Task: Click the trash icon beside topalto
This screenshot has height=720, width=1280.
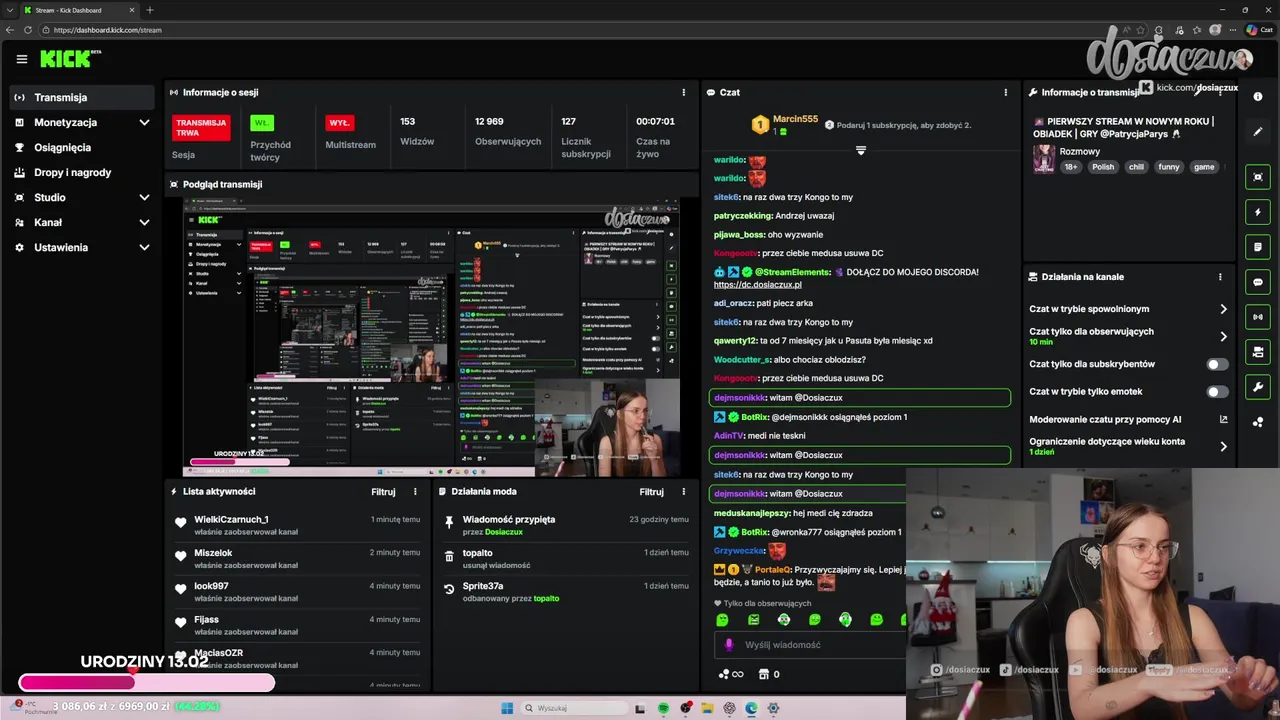Action: 449,554
